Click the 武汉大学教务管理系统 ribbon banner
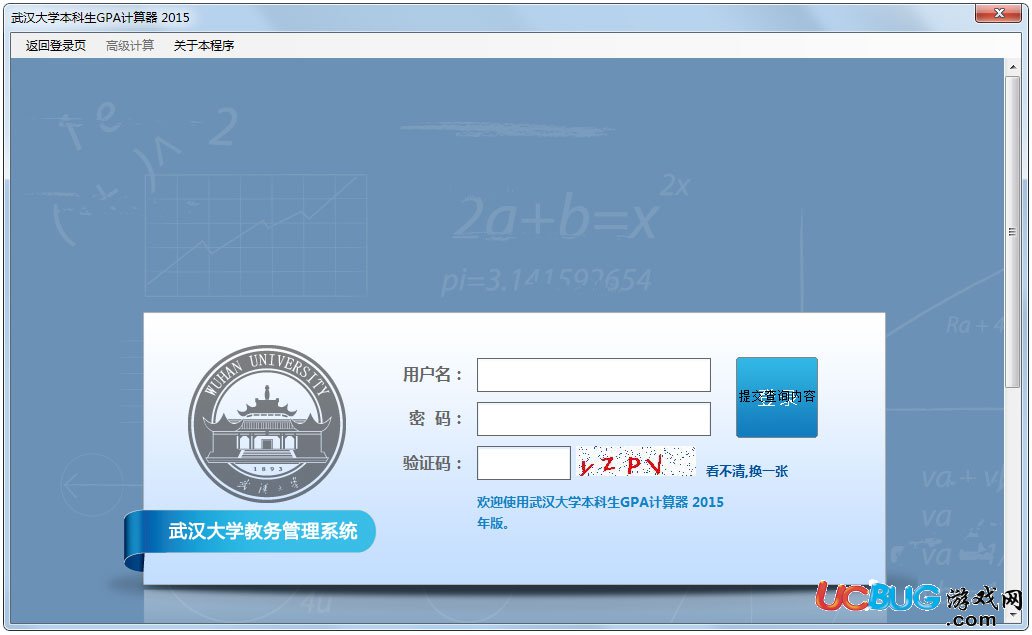Viewport: 1032px width, 635px height. [250, 531]
